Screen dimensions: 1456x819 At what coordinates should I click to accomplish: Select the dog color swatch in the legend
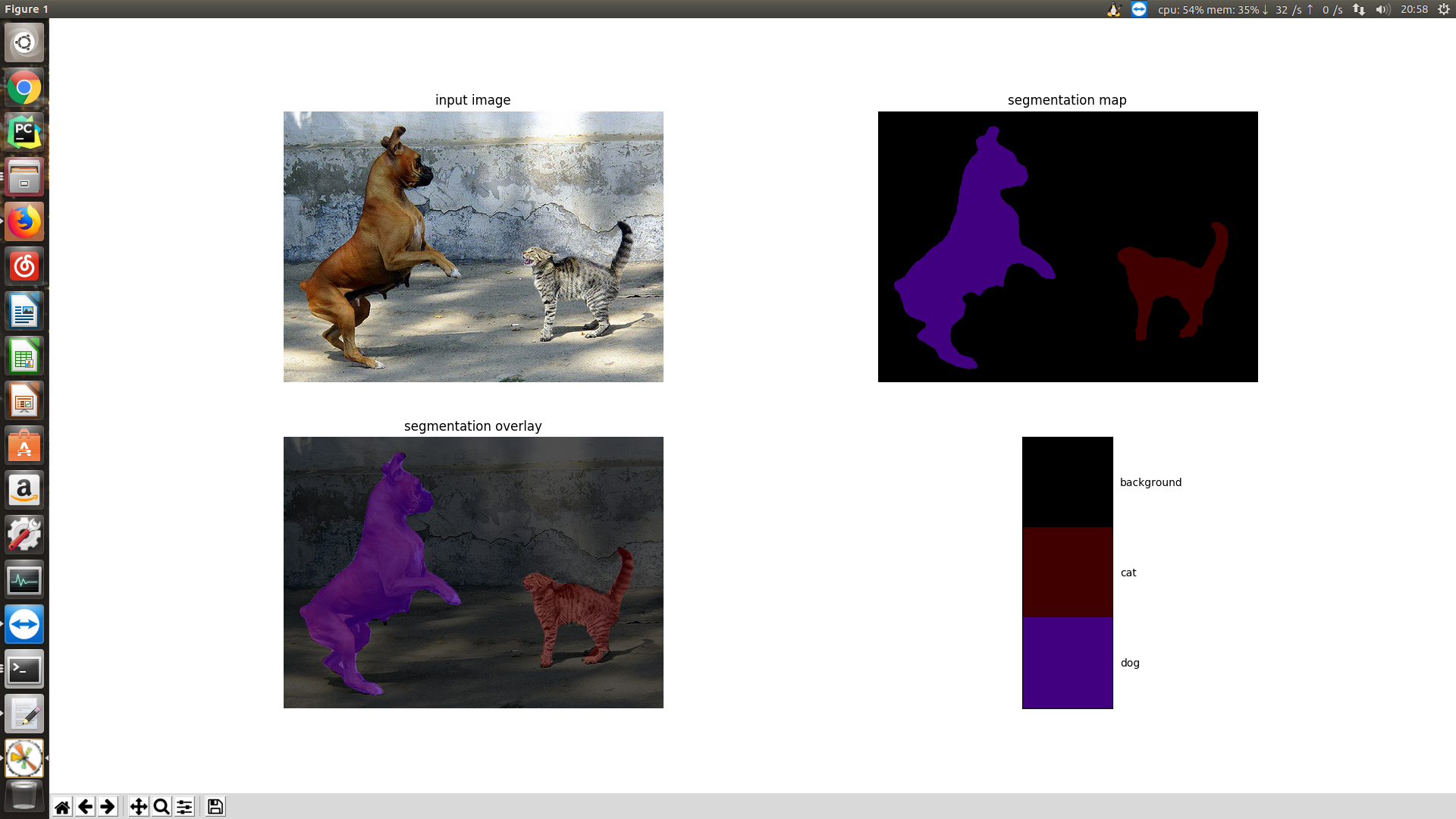click(x=1067, y=662)
